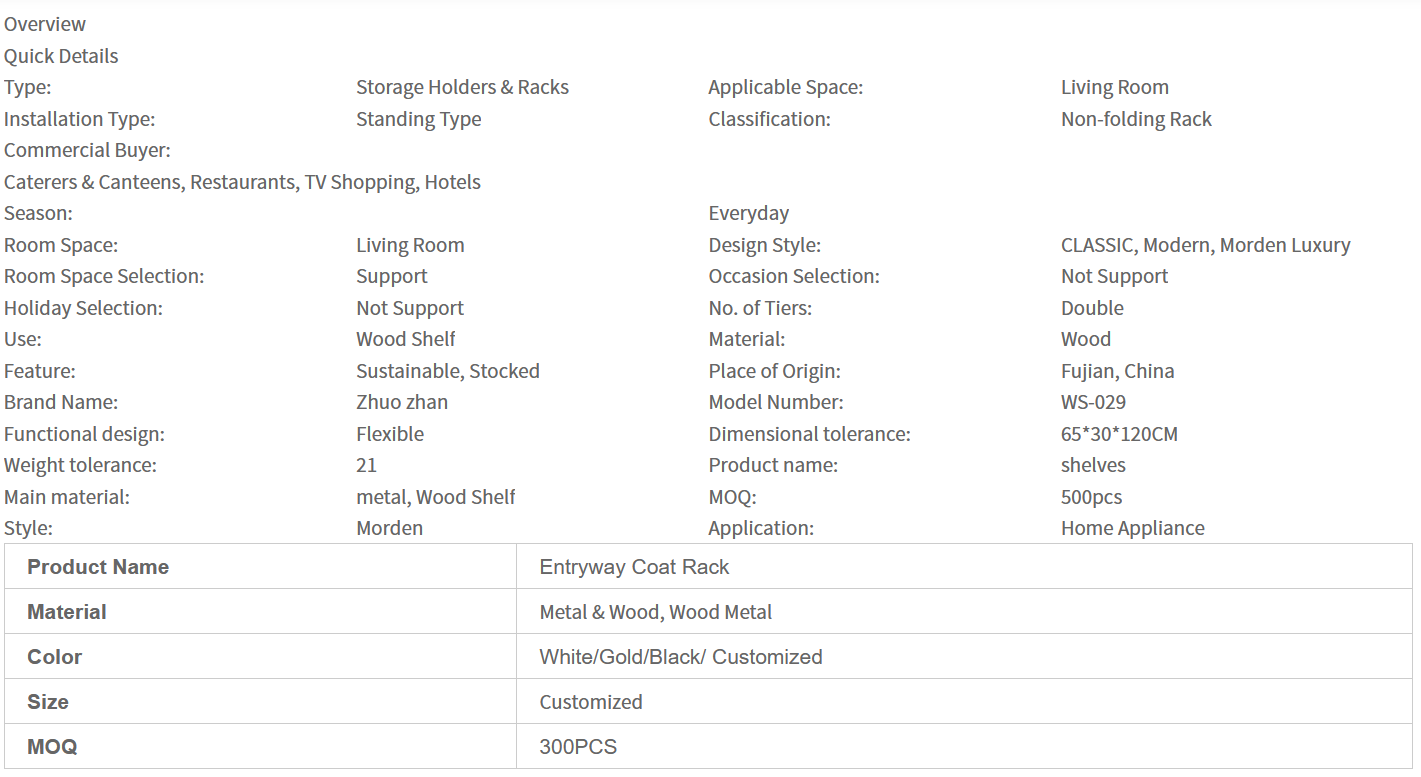Click the Commercial Buyer label
Image resolution: width=1421 pixels, height=777 pixels.
click(87, 150)
